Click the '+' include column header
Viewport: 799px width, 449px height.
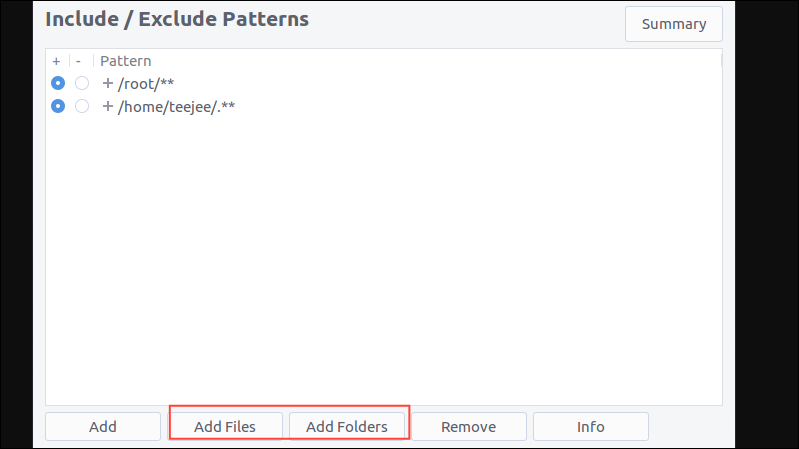click(x=57, y=61)
